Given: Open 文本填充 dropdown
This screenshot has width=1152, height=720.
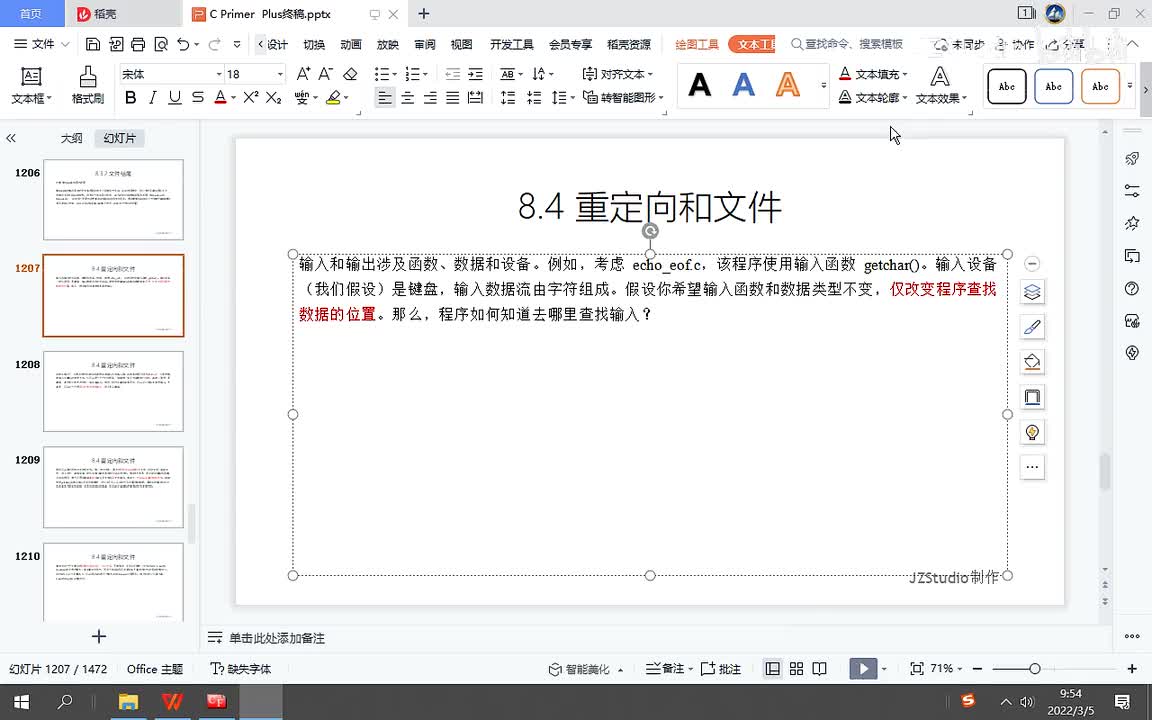Looking at the screenshot, I should 873,73.
